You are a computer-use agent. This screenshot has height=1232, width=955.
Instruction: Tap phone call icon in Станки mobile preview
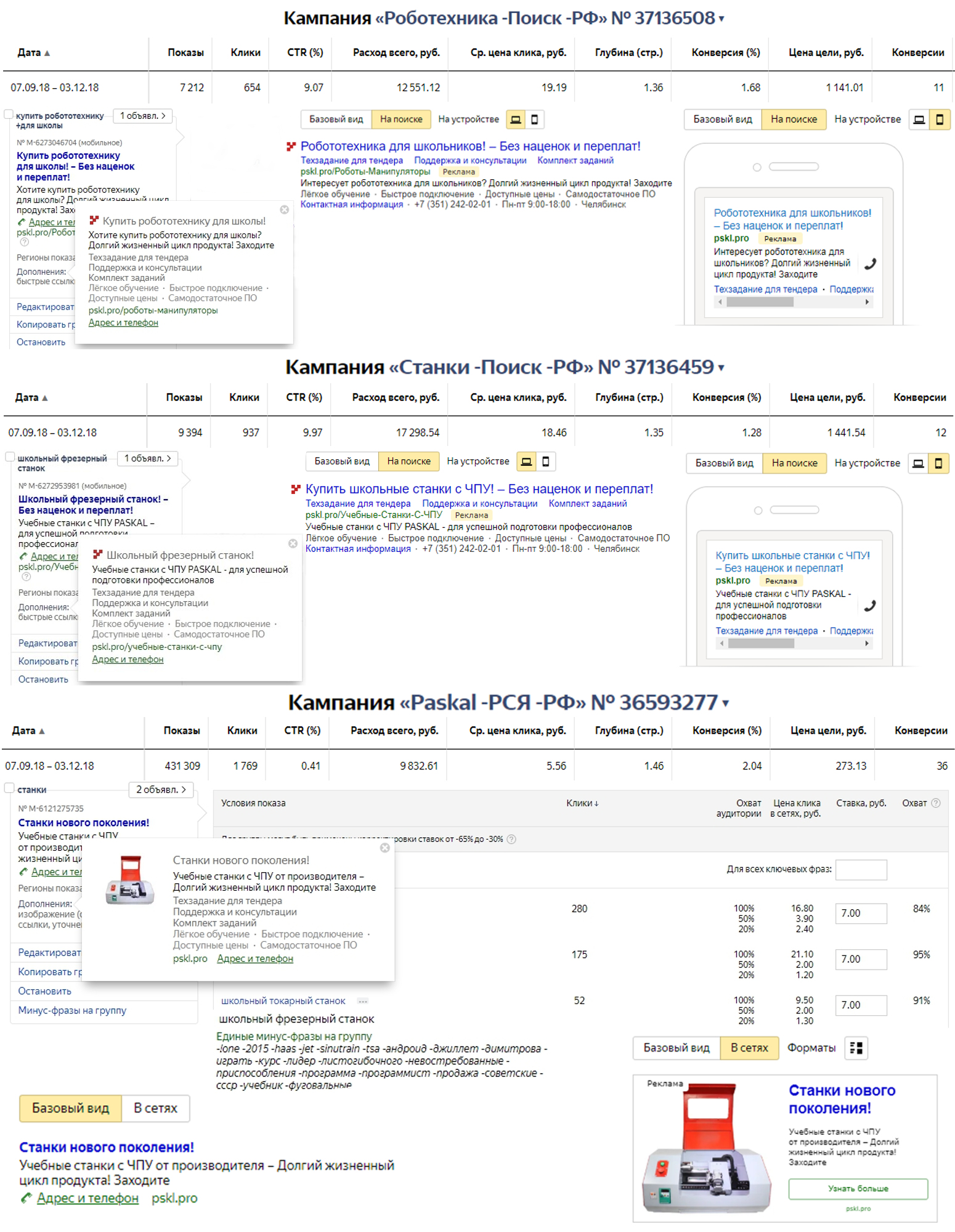tap(870, 606)
